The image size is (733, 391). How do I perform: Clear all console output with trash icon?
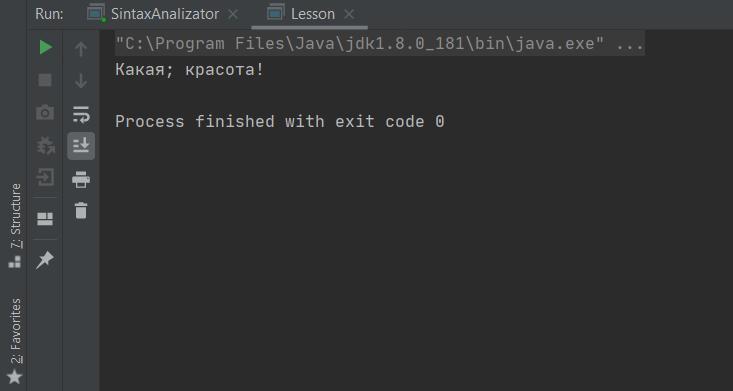pyautogui.click(x=81, y=210)
